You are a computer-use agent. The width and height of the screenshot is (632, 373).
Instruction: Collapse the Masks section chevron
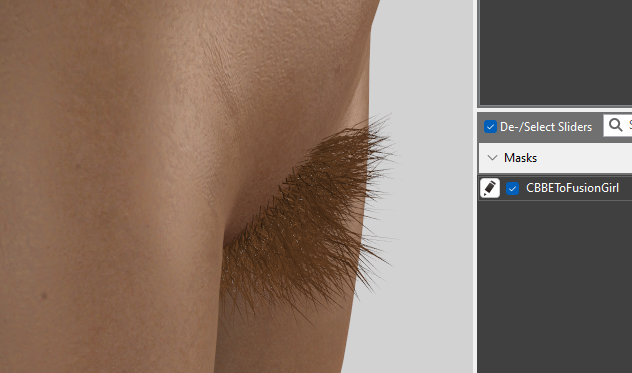(x=492, y=158)
